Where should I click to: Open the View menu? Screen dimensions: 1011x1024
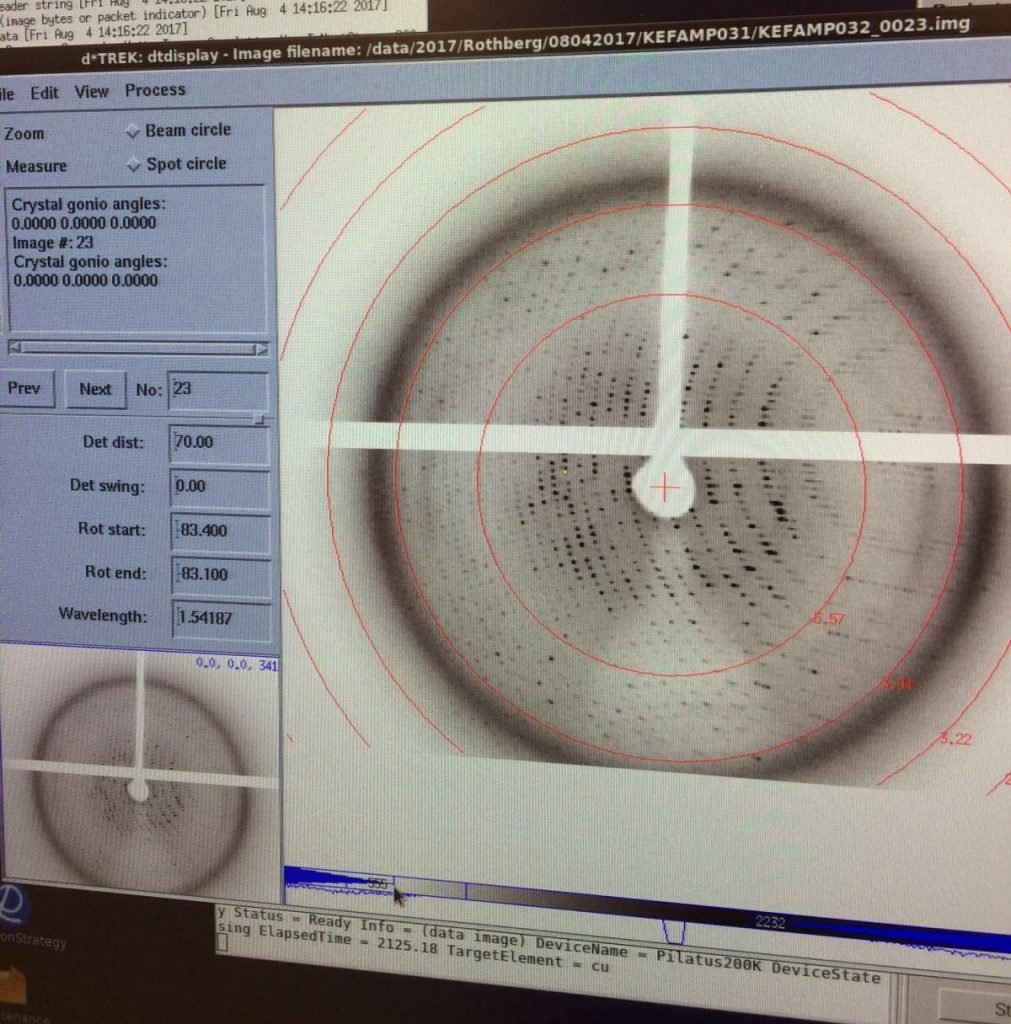(94, 91)
